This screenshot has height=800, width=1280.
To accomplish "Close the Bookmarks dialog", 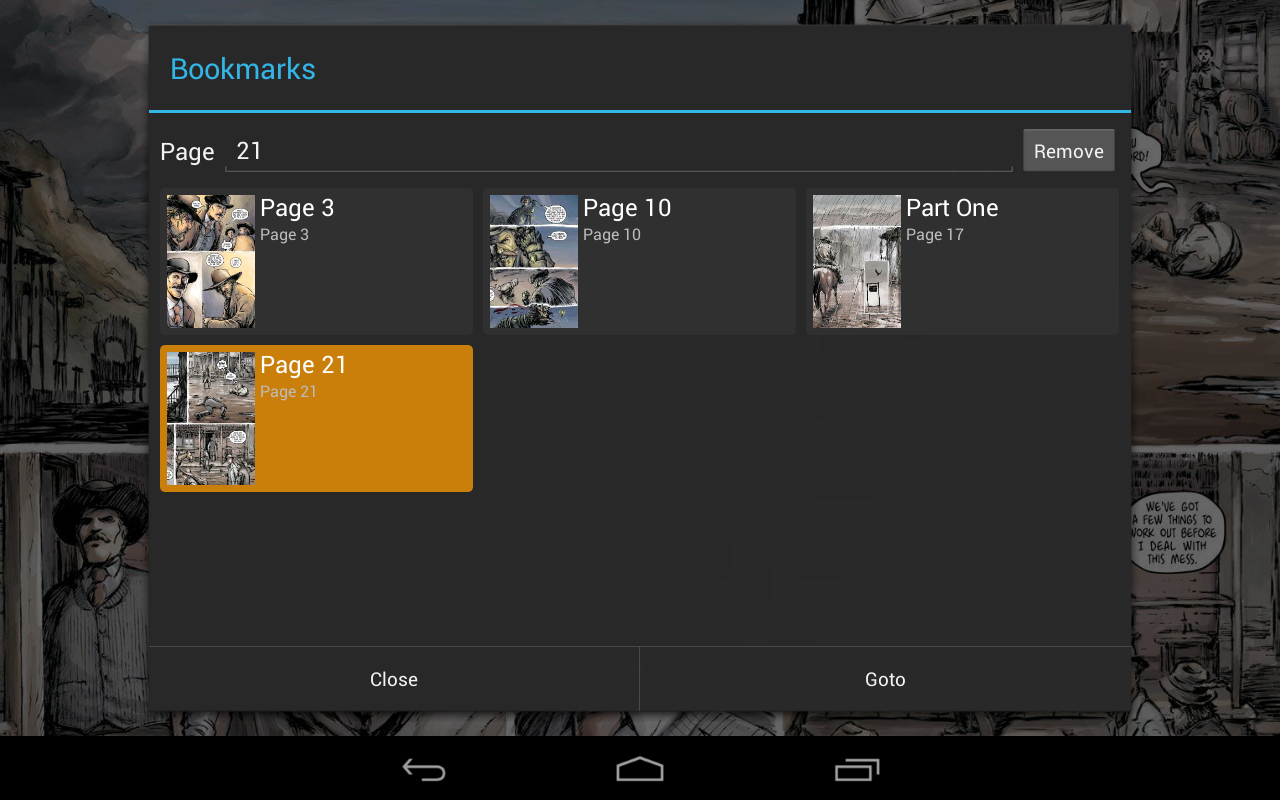I will (394, 679).
